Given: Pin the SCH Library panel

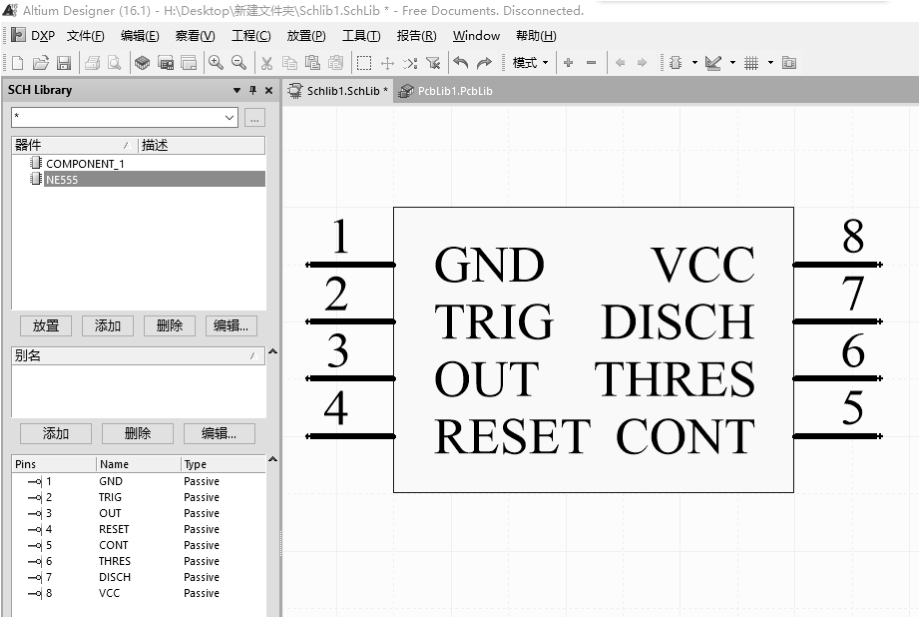Looking at the screenshot, I should click(253, 90).
